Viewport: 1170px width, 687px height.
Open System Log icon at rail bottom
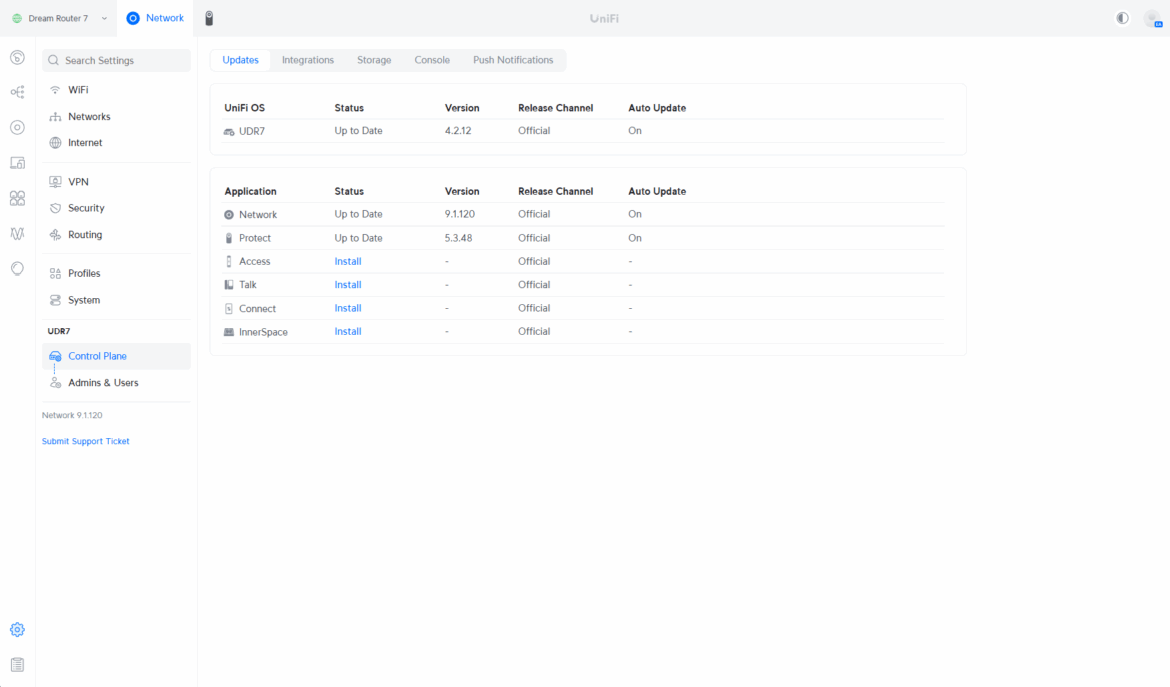click(x=17, y=665)
